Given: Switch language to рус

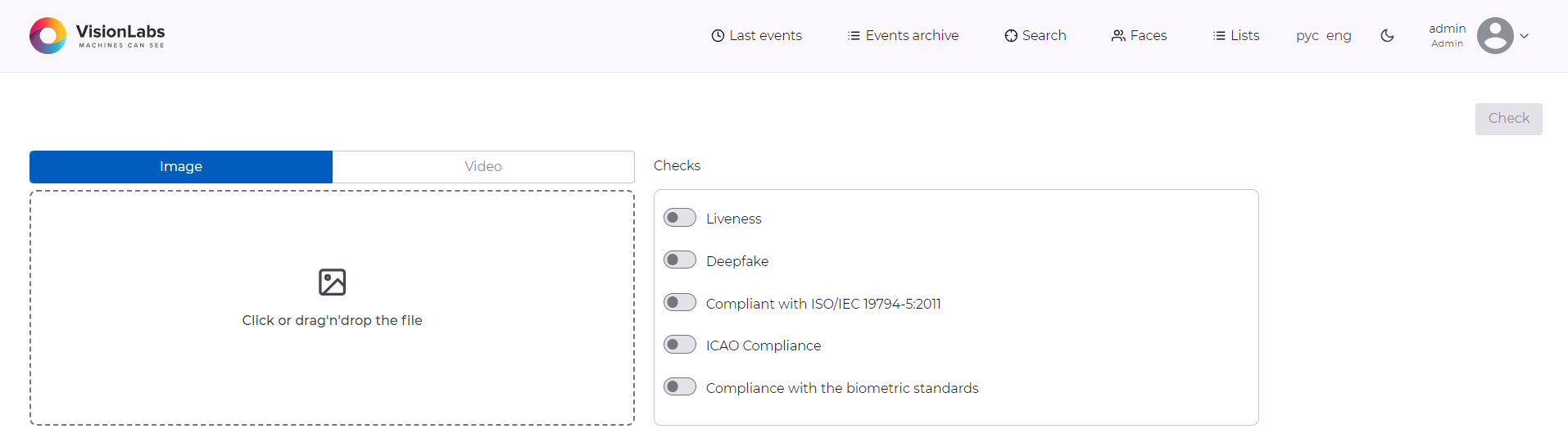Looking at the screenshot, I should coord(1307,36).
